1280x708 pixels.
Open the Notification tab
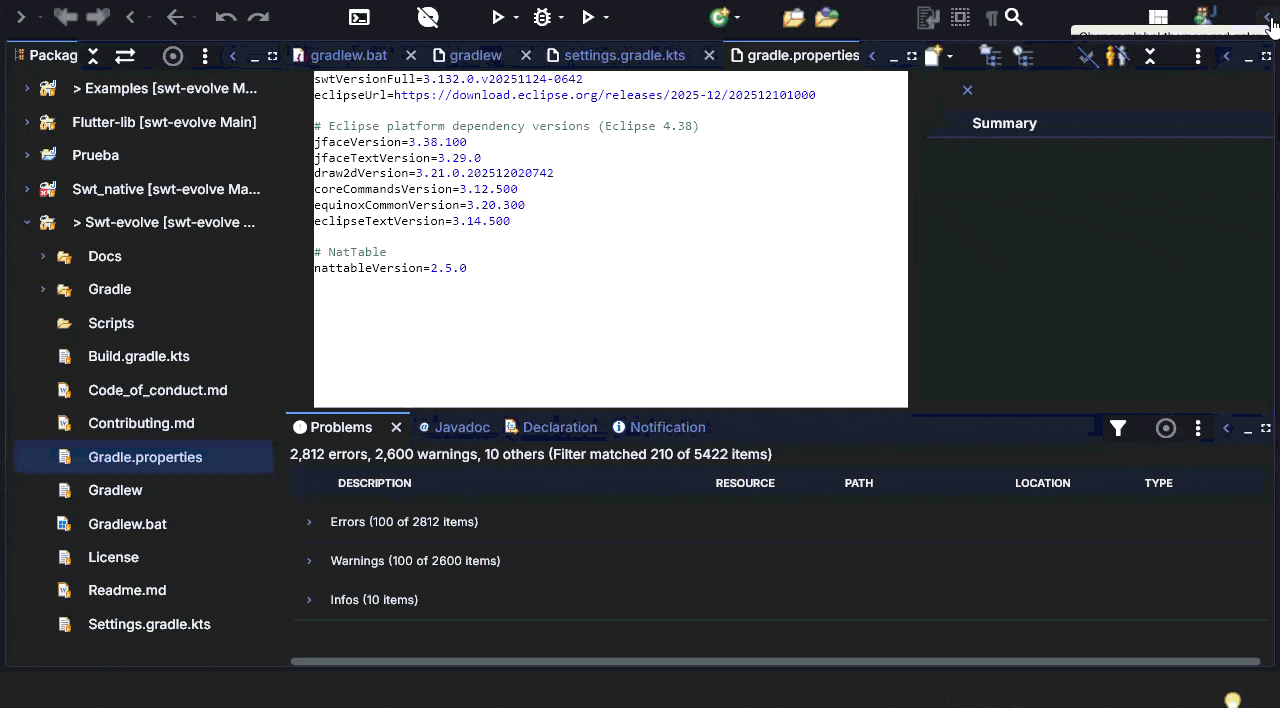tap(659, 427)
